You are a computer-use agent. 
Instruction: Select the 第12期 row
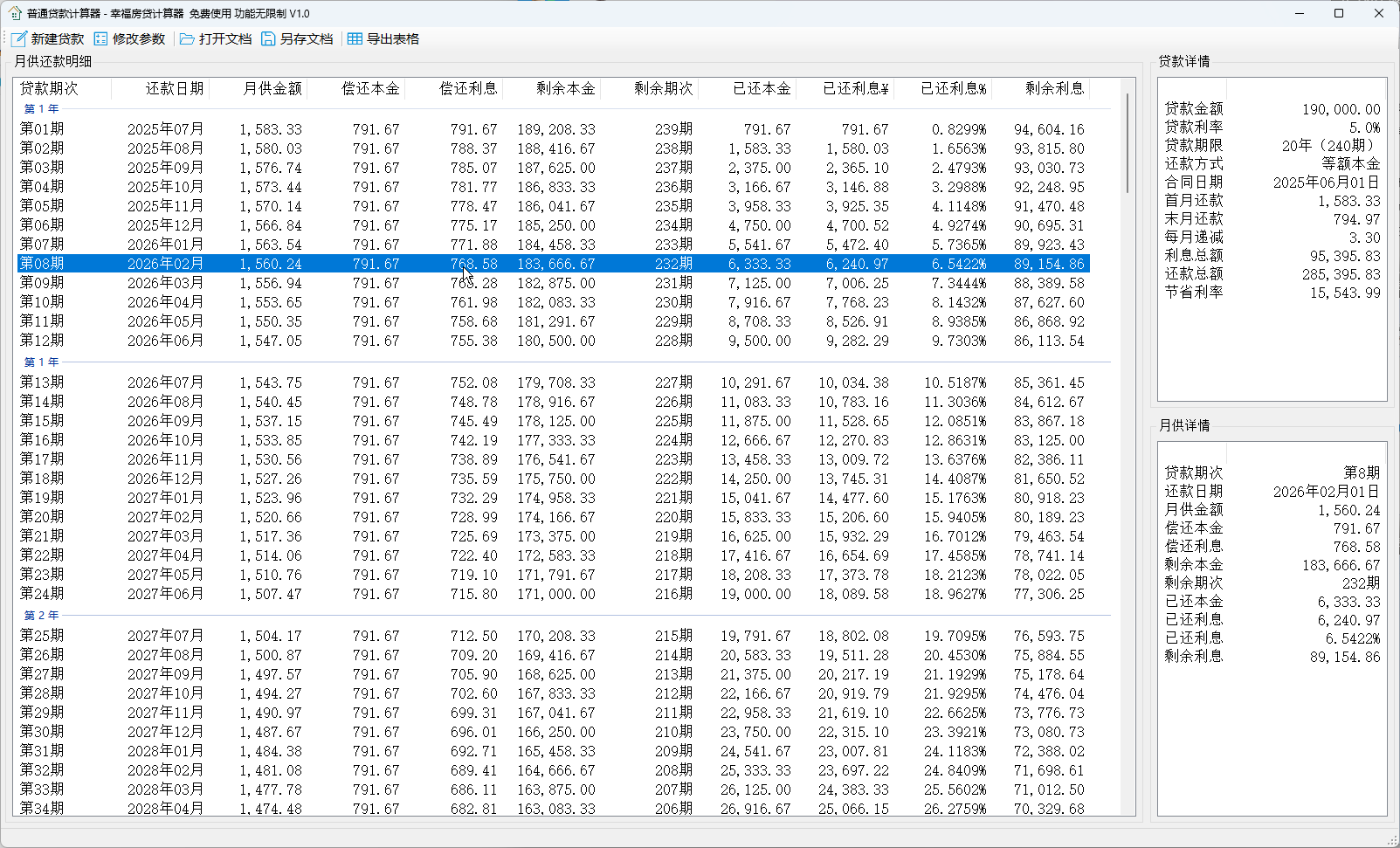[x=552, y=340]
